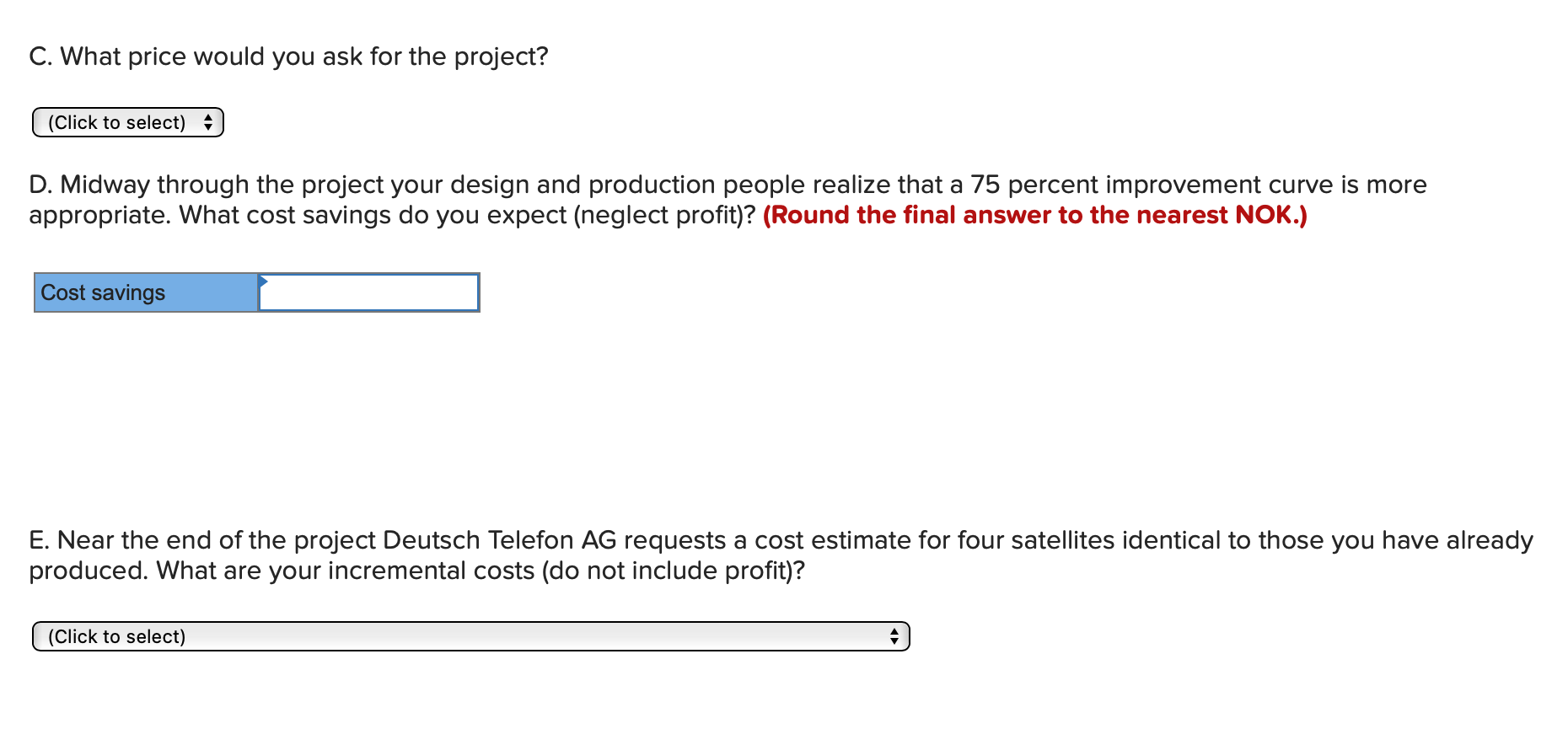Click the question C heading text
1568x729 pixels.
(x=288, y=56)
